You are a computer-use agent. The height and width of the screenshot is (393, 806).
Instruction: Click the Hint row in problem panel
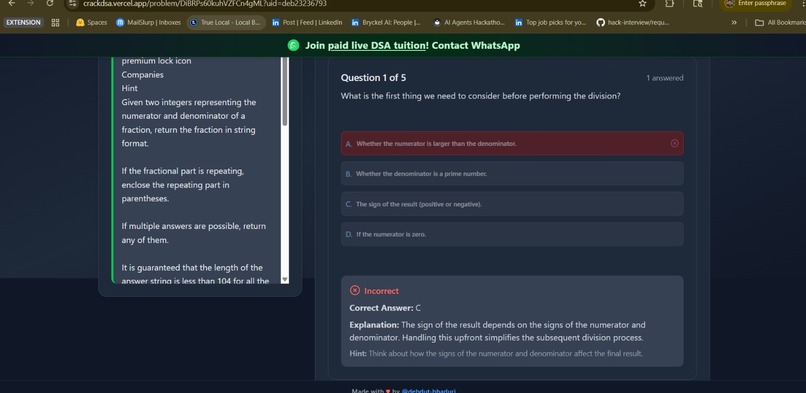click(130, 88)
